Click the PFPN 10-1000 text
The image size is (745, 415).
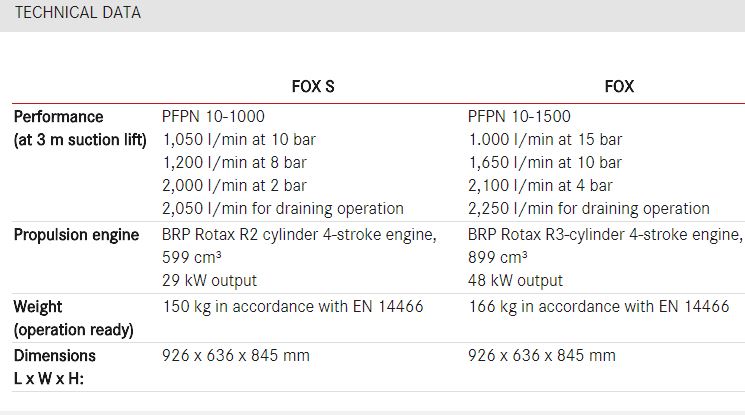coord(213,116)
